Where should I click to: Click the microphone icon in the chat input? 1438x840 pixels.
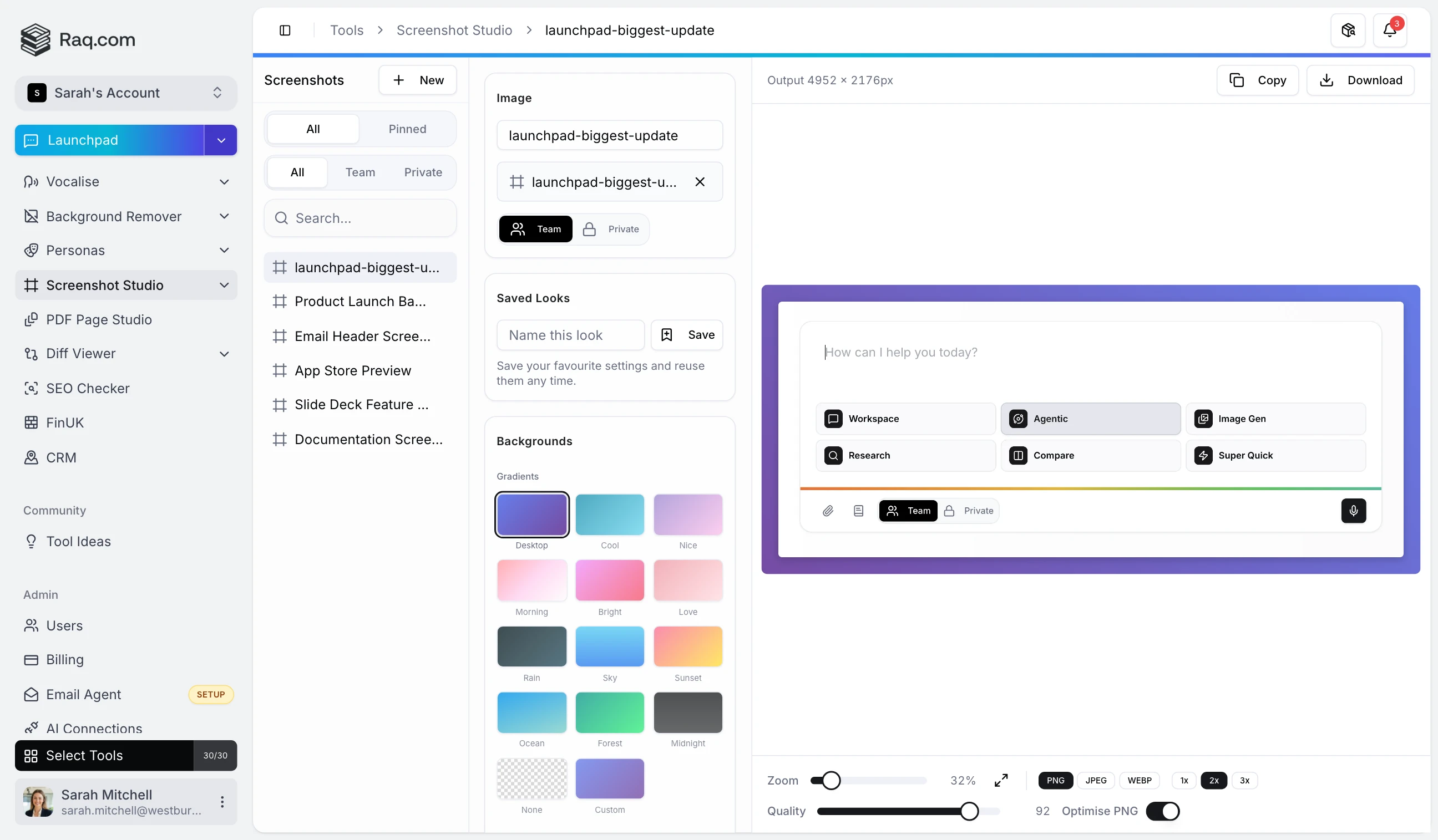pos(1354,511)
